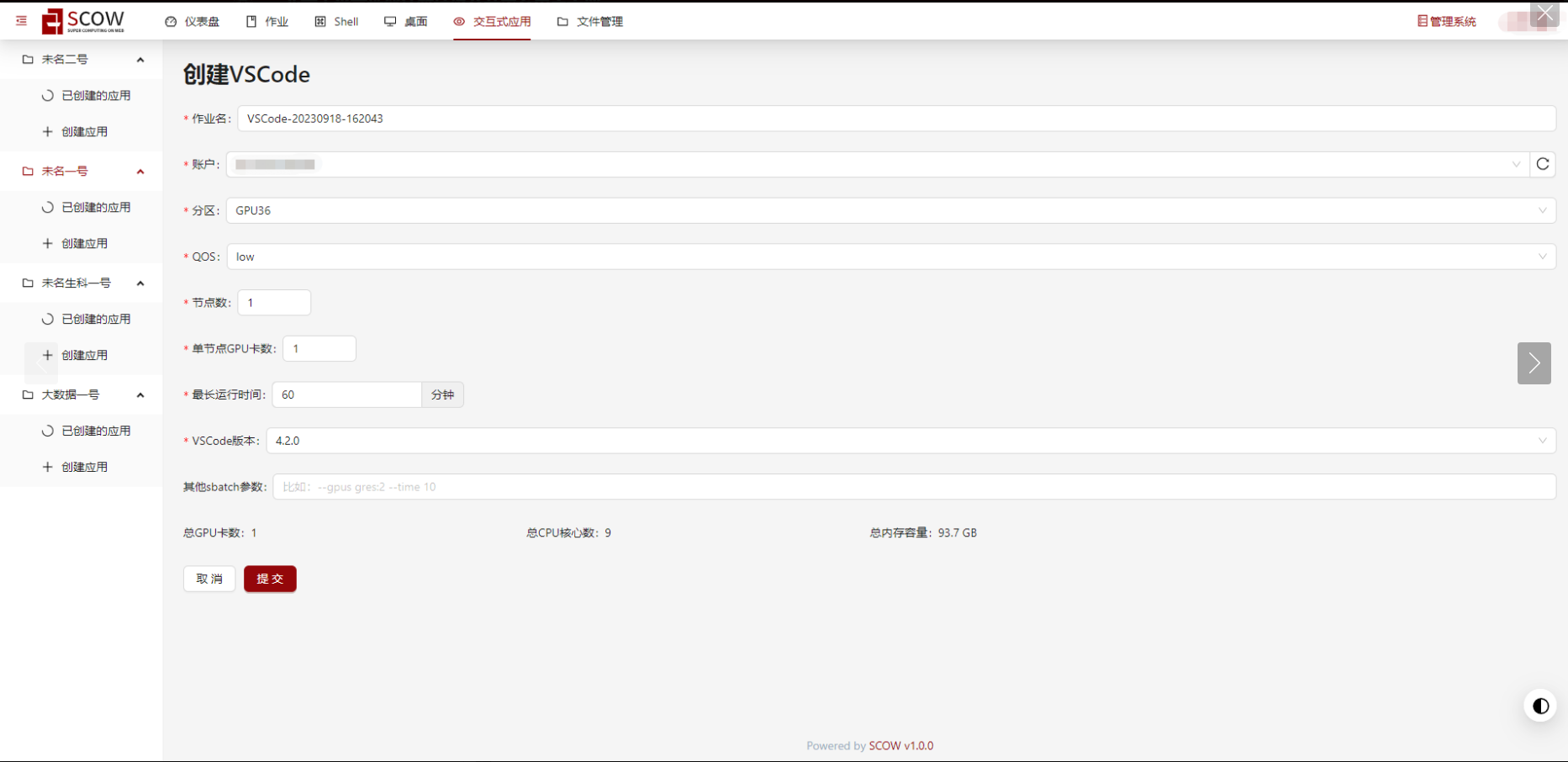1568x762 pixels.
Task: Click the folder icon beside 未名一号
Action: coord(28,172)
